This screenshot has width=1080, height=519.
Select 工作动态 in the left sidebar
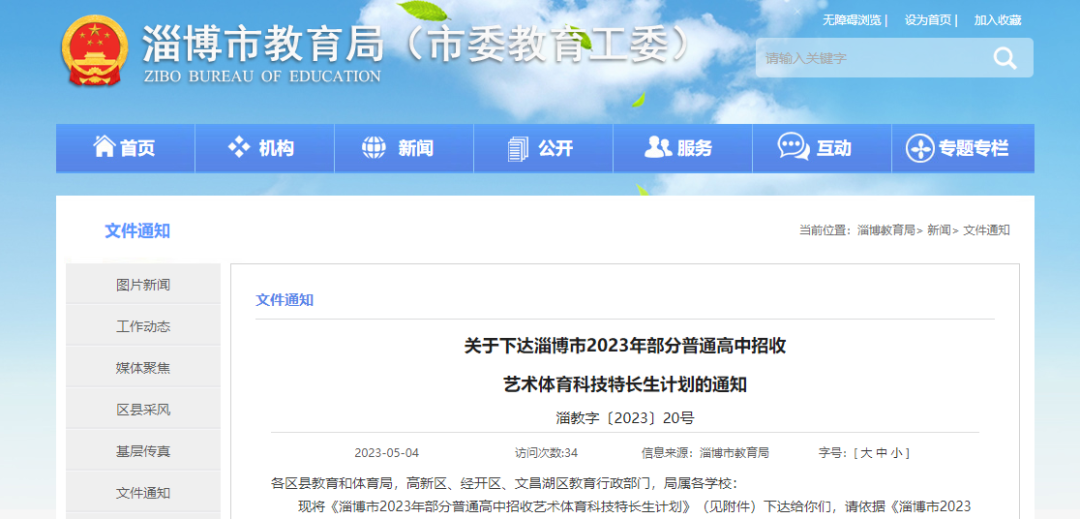click(x=143, y=326)
